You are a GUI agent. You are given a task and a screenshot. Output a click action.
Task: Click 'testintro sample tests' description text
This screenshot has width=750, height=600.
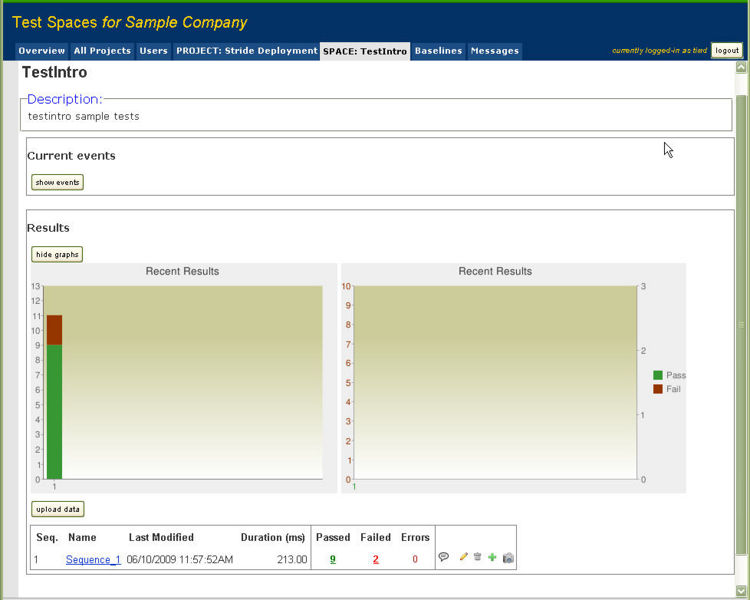(x=84, y=116)
